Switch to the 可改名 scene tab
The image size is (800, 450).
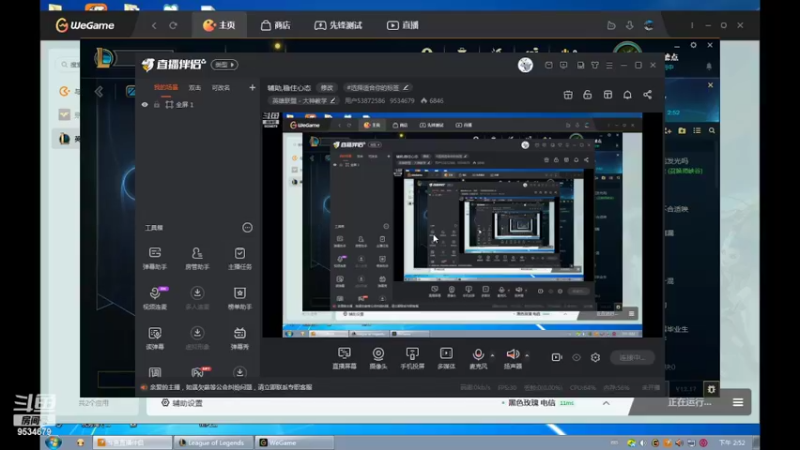point(221,88)
